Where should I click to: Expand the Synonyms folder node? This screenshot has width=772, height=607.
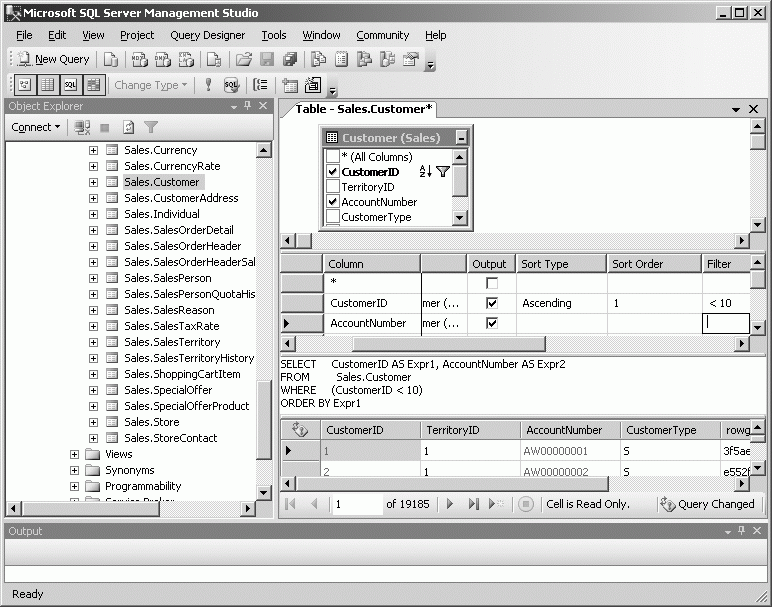(x=74, y=470)
